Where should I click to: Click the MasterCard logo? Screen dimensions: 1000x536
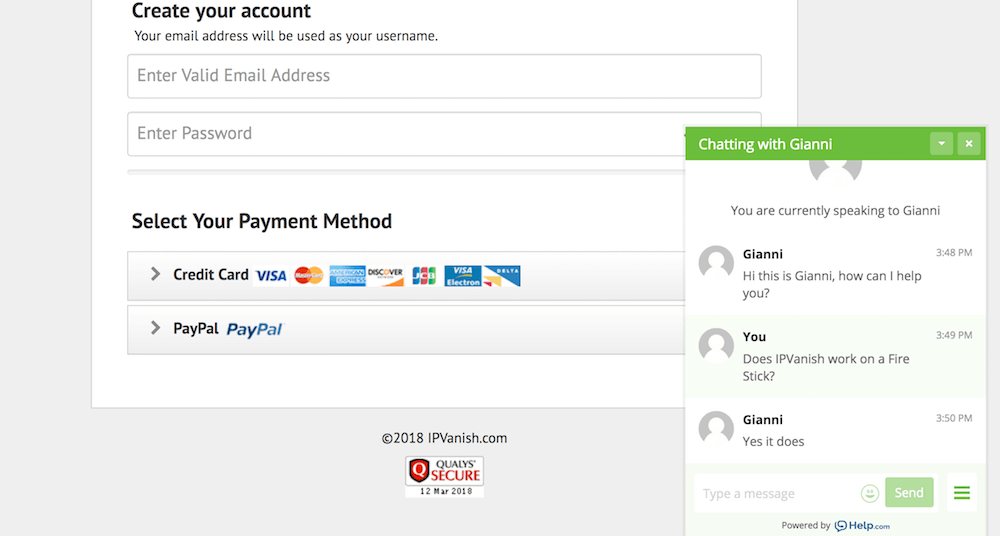coord(309,276)
